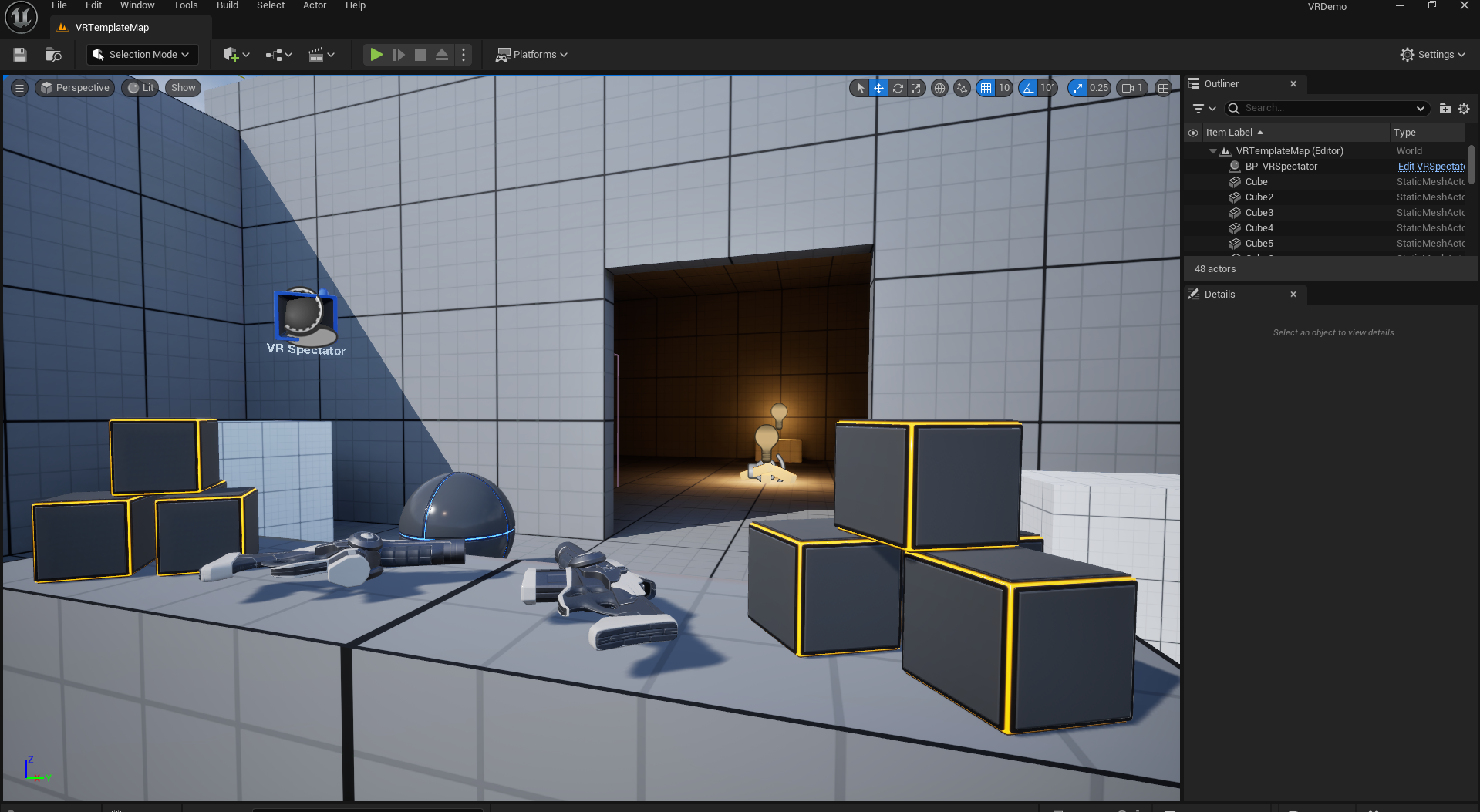Viewport: 1480px width, 812px height.
Task: Collapse the VRTemplateMap tree node
Action: [x=1213, y=151]
